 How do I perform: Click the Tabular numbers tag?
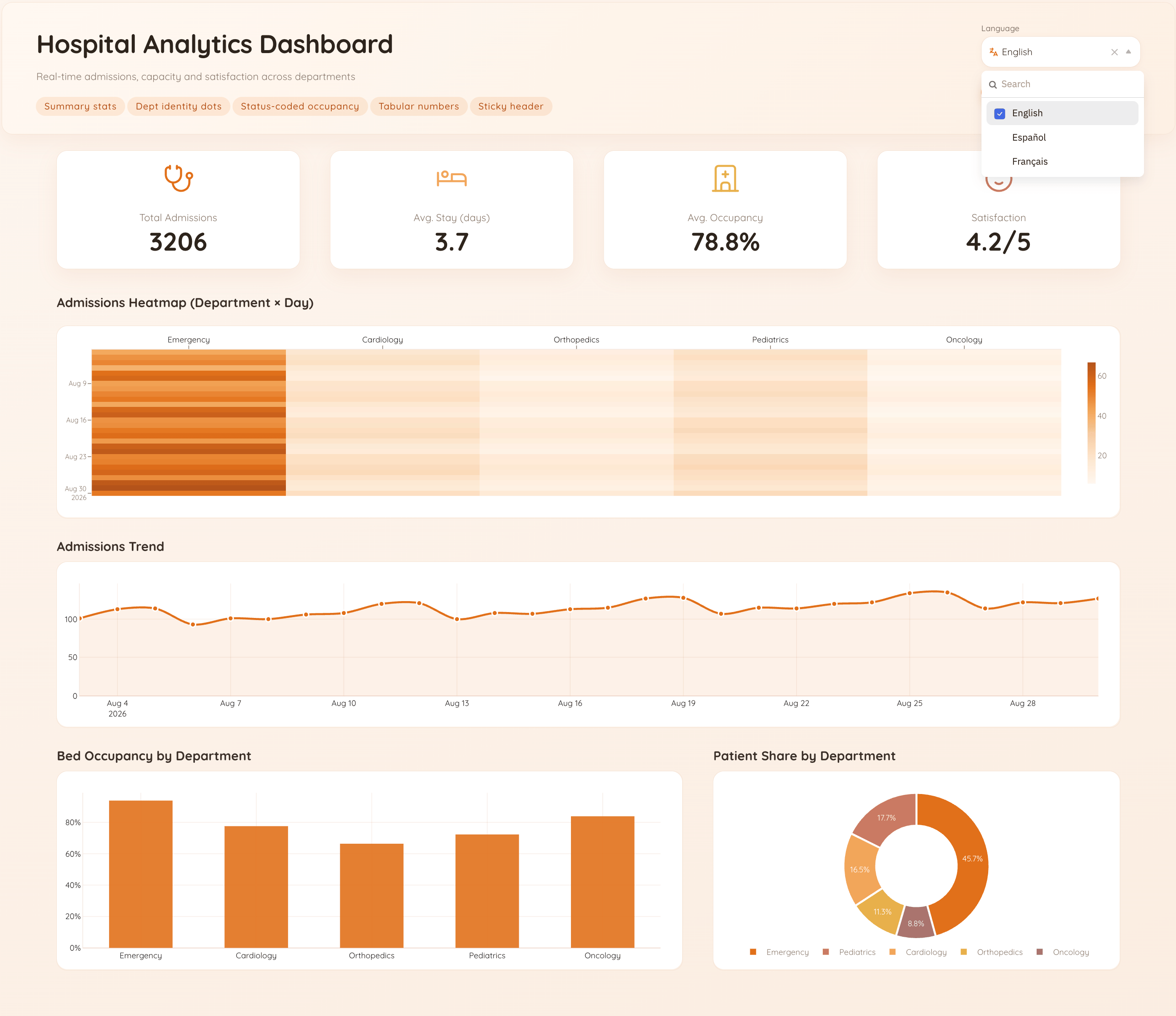coord(419,106)
